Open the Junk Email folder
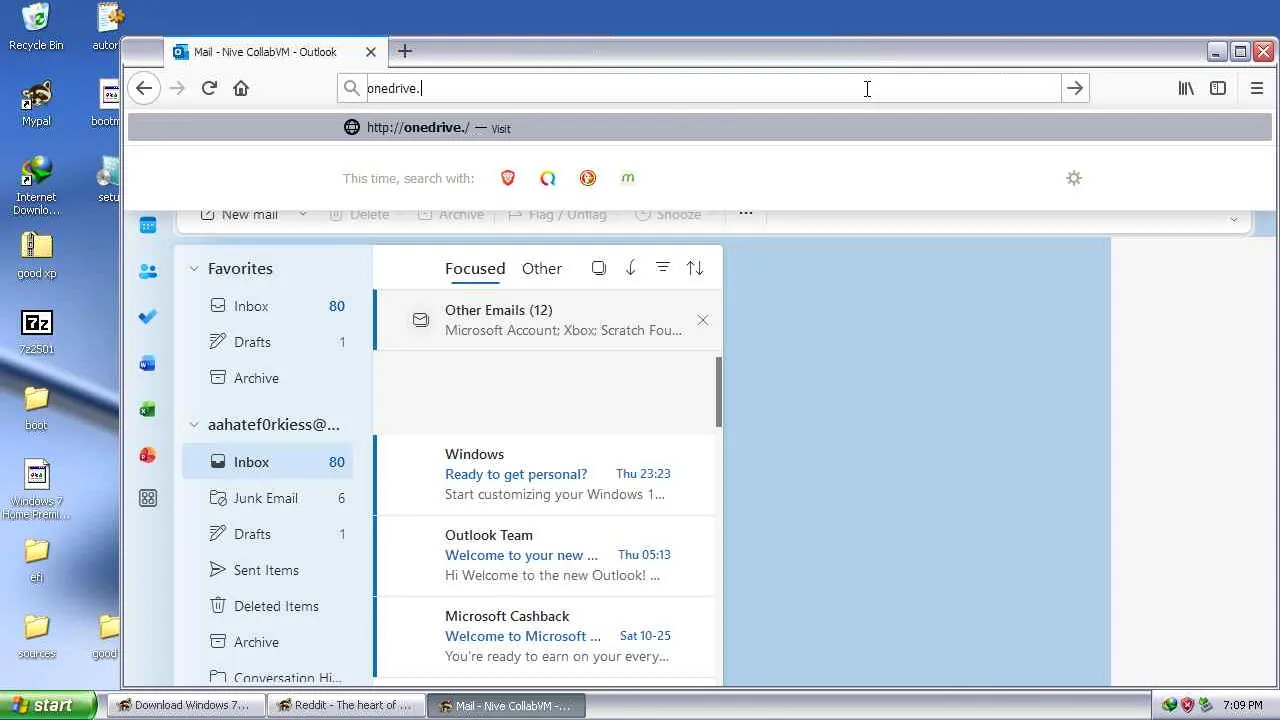Viewport: 1280px width, 720px height. [x=267, y=498]
